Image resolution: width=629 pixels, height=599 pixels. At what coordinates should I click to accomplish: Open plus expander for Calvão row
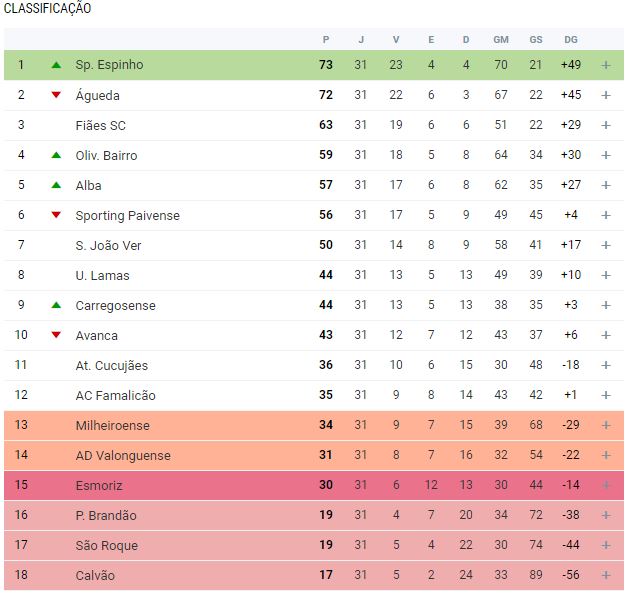pyautogui.click(x=605, y=575)
